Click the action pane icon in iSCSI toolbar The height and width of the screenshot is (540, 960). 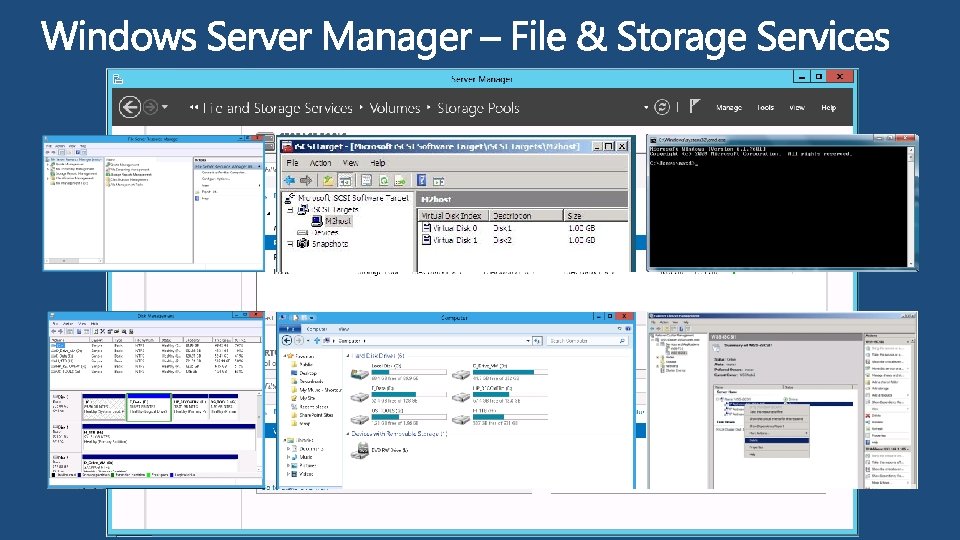(x=438, y=181)
